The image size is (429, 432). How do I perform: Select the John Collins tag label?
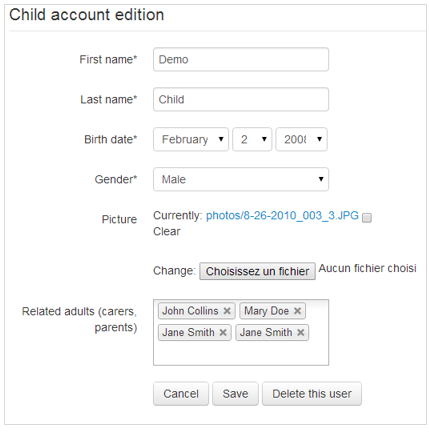(x=190, y=311)
